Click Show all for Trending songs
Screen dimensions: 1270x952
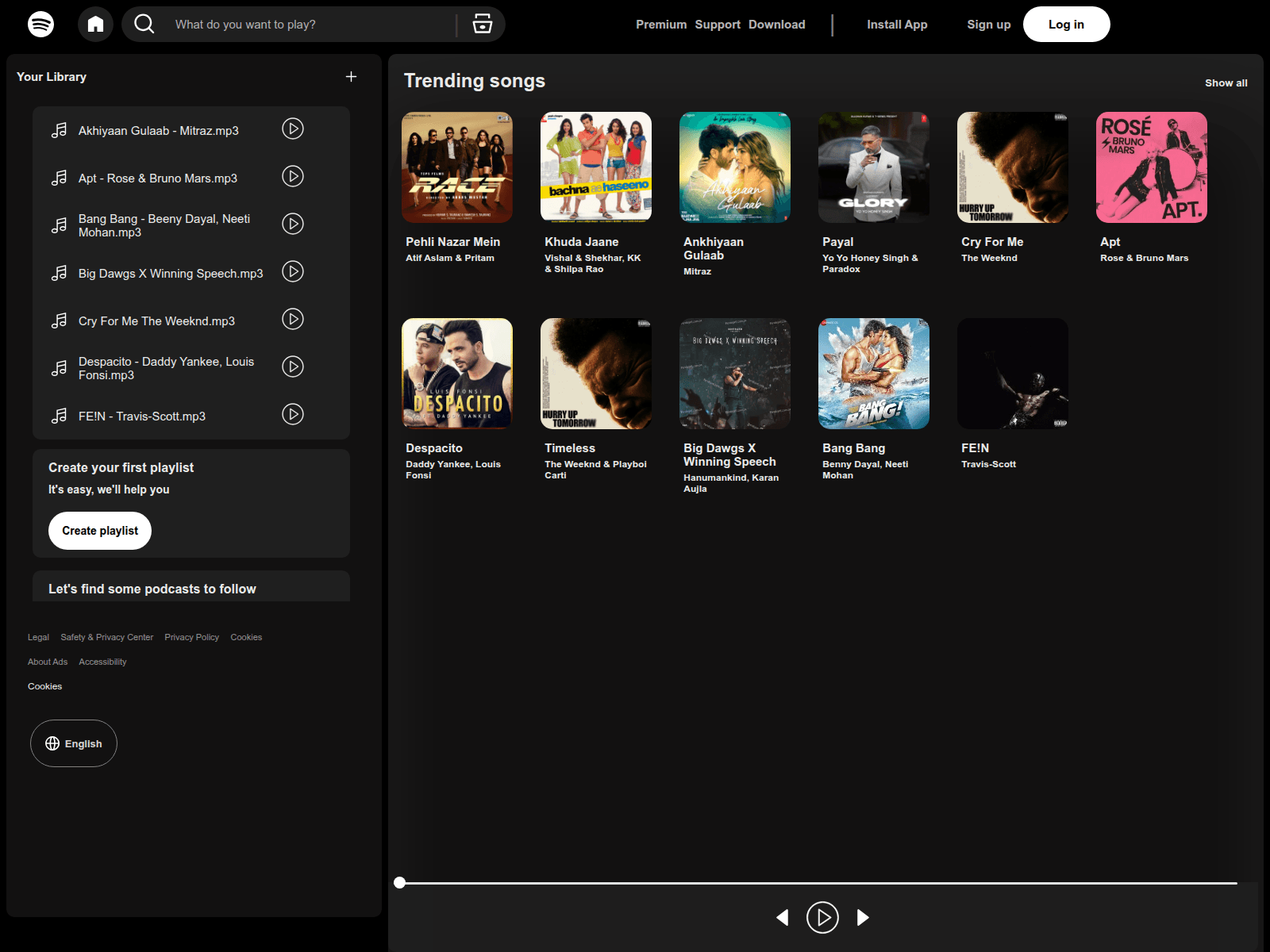coord(1226,83)
